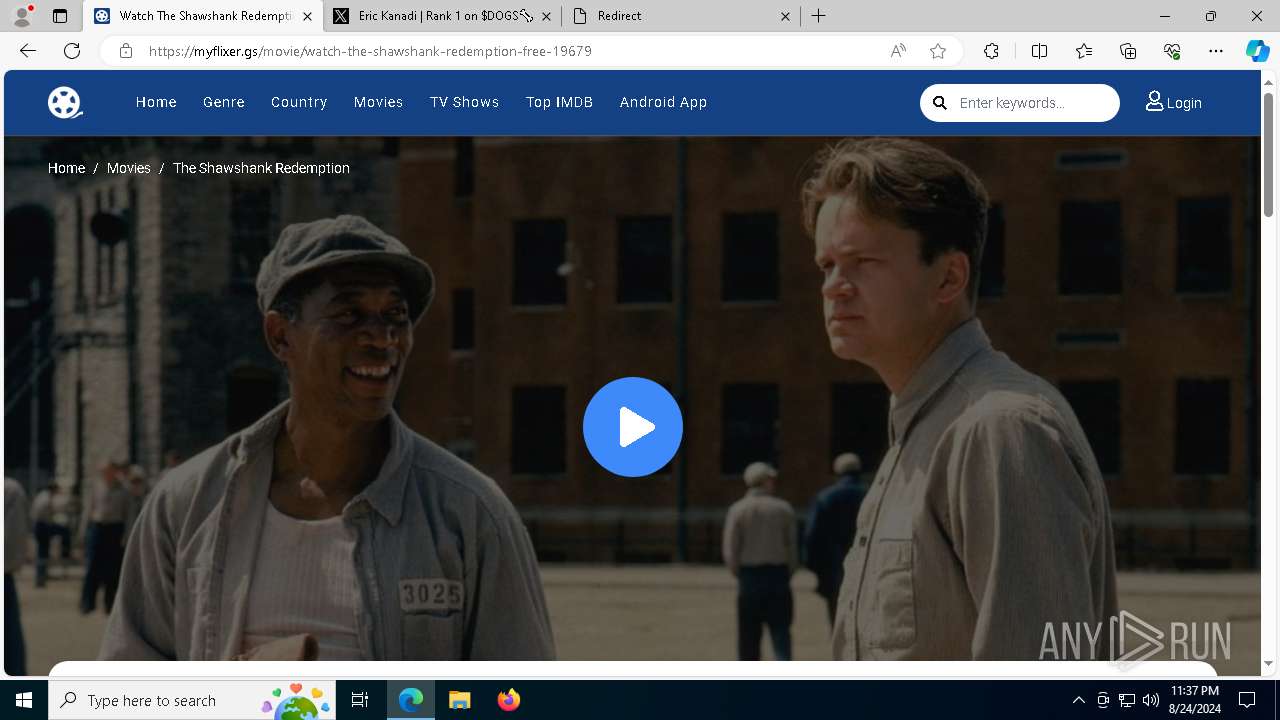Open the browser profile icon
1280x720 pixels.
pyautogui.click(x=21, y=16)
